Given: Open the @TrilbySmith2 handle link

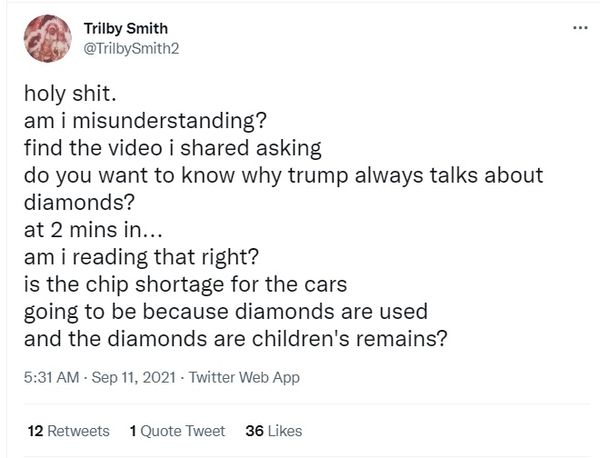Looking at the screenshot, I should tap(131, 49).
